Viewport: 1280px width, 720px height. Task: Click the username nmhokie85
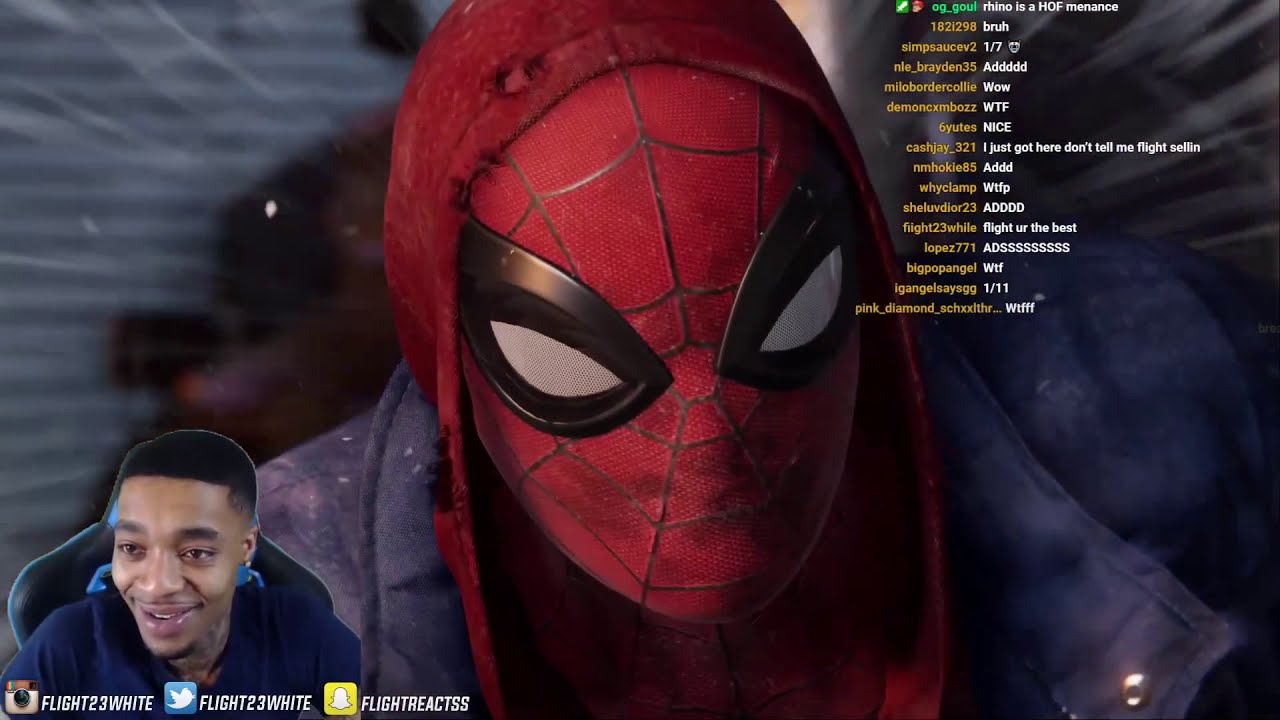point(945,167)
